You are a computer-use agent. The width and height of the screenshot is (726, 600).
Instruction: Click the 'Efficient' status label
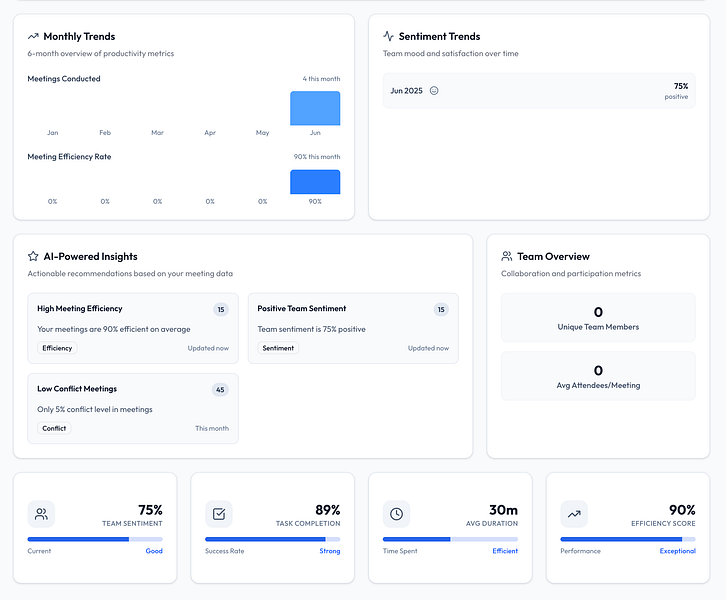tap(505, 551)
